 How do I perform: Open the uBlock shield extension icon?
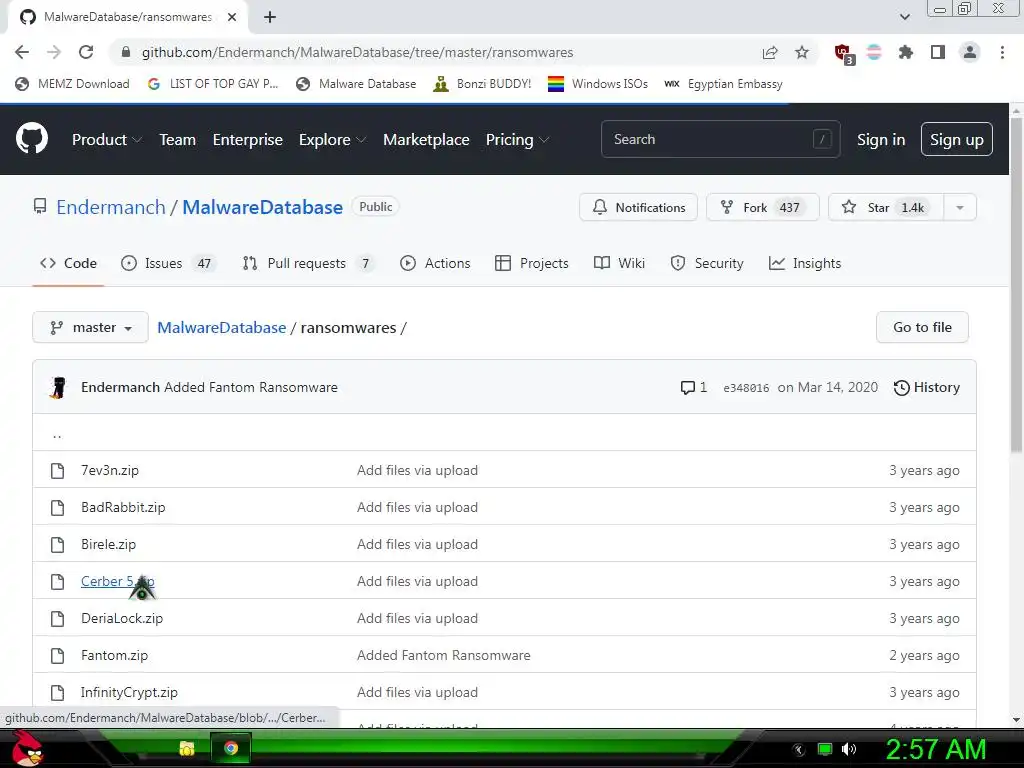tap(843, 53)
